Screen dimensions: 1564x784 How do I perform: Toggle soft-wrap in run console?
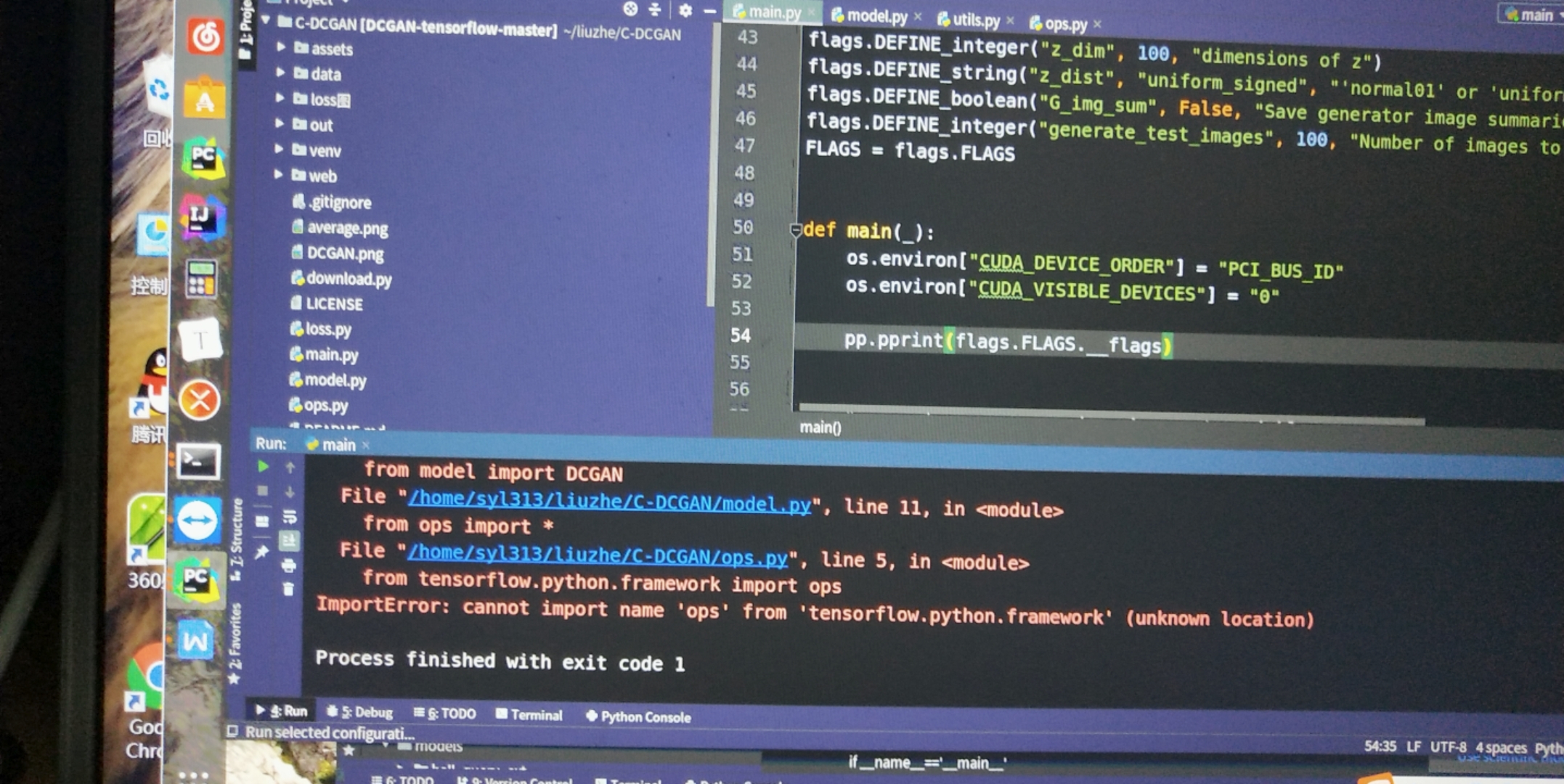point(289,516)
